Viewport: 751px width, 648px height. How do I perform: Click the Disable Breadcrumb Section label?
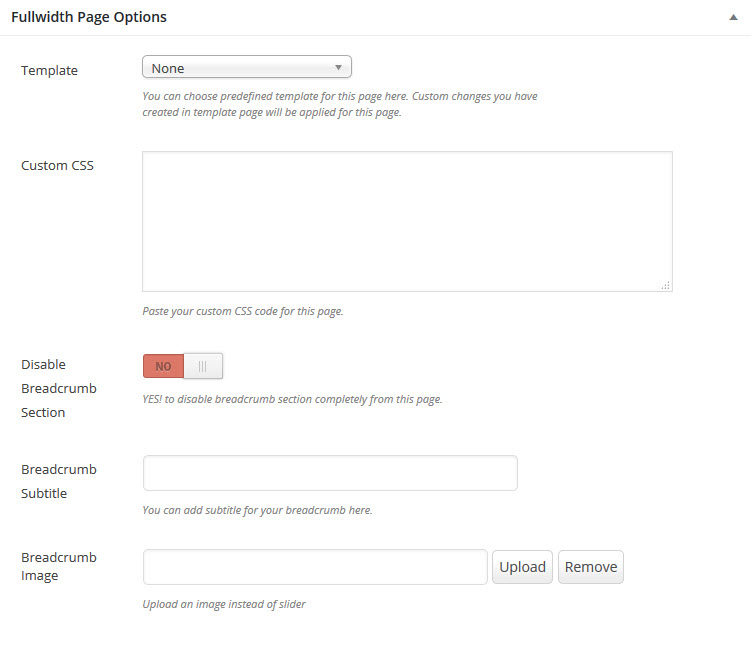click(59, 388)
